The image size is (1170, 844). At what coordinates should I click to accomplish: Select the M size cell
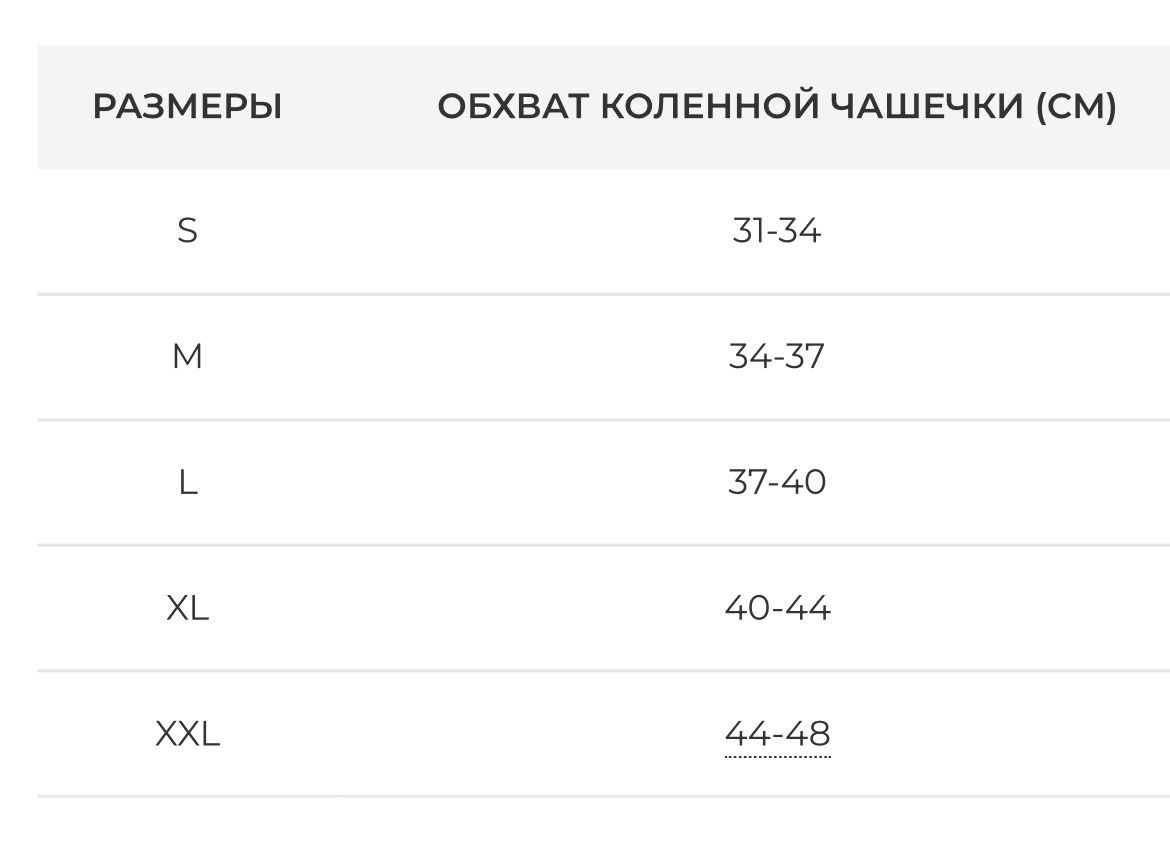[x=187, y=356]
